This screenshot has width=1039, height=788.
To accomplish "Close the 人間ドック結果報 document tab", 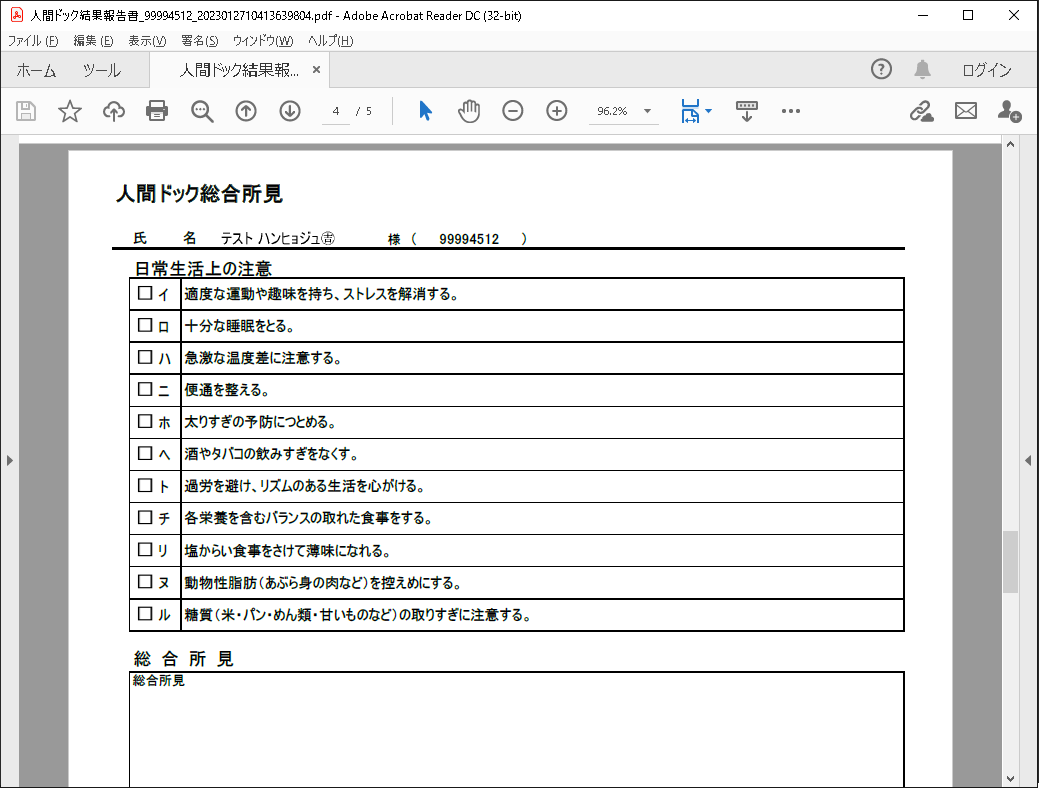I will [316, 70].
